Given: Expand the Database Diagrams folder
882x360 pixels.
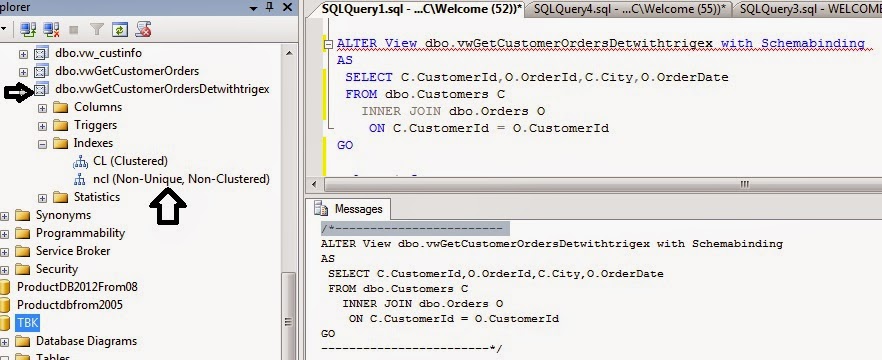Looking at the screenshot, I should point(4,342).
